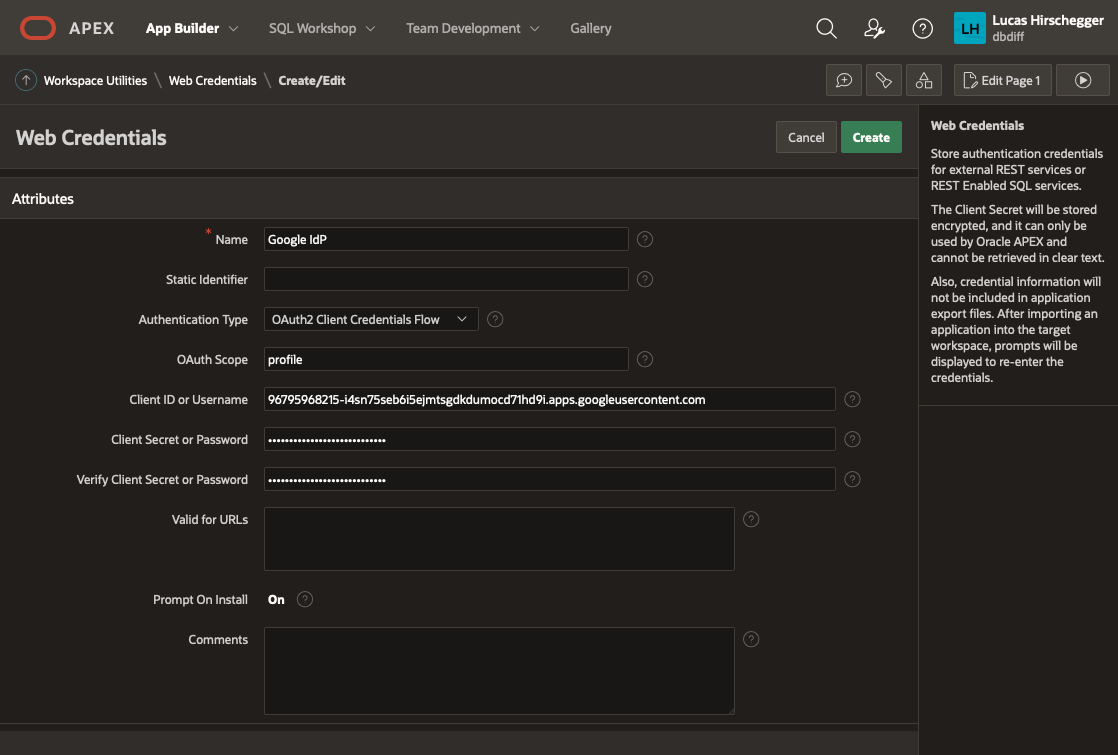Click the Create button
Viewport: 1118px width, 755px height.
pos(871,137)
